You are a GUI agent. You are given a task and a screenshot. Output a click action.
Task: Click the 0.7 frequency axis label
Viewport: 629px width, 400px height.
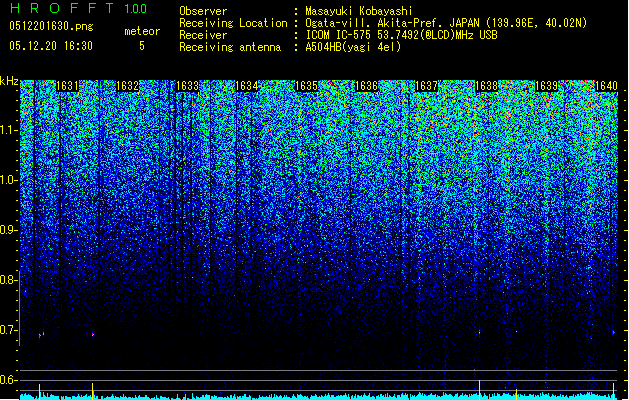(8, 330)
